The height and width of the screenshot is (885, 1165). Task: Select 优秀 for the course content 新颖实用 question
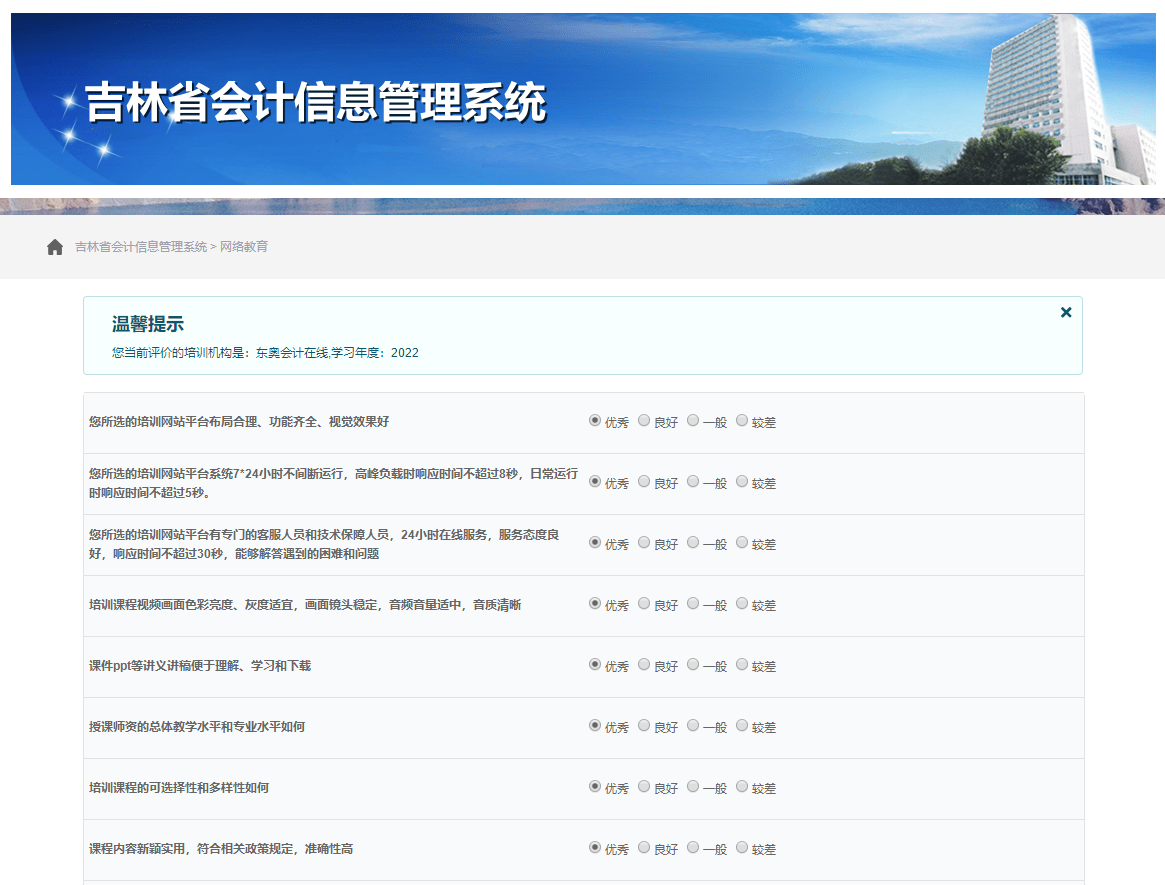(595, 848)
